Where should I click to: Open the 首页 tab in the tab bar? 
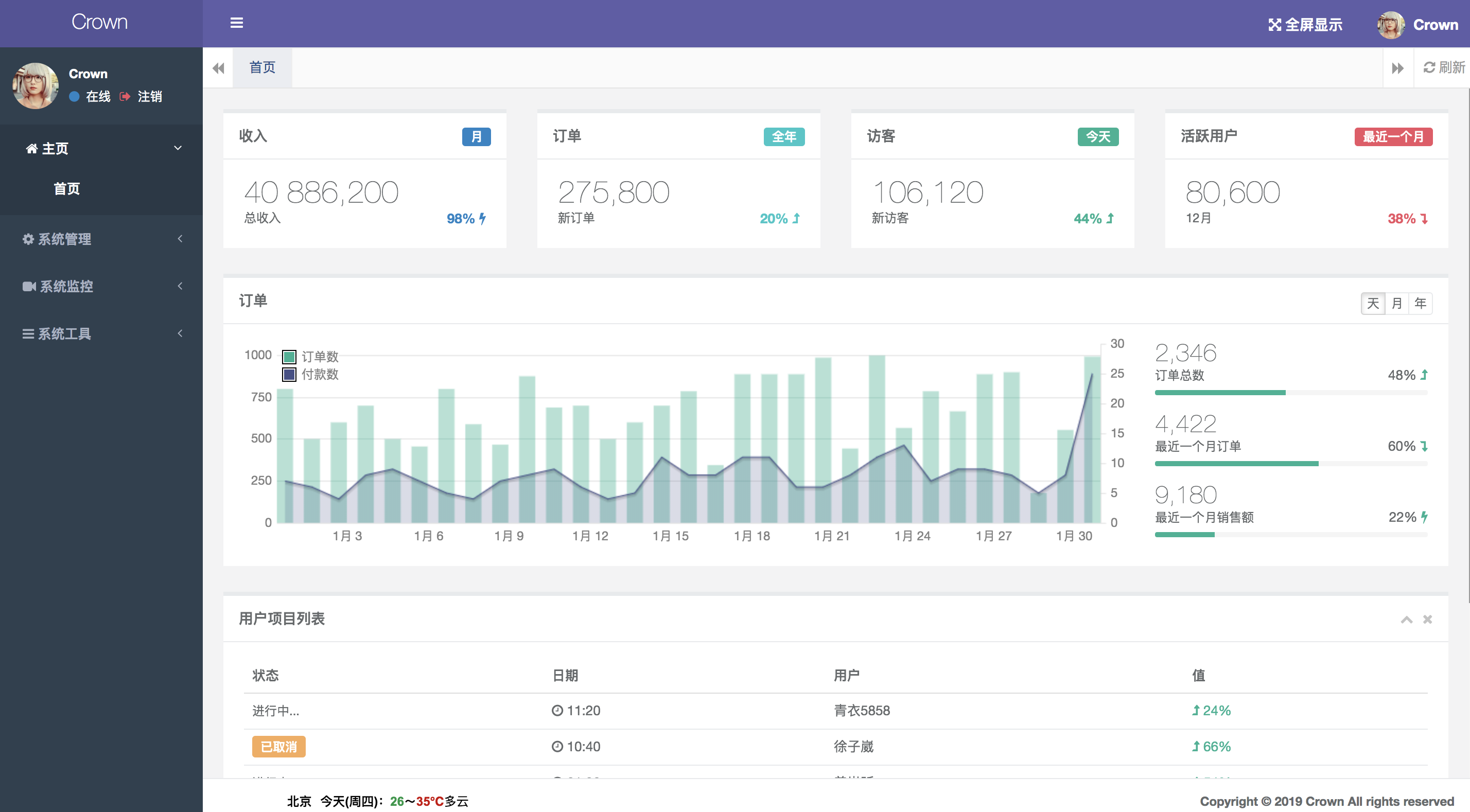[262, 67]
